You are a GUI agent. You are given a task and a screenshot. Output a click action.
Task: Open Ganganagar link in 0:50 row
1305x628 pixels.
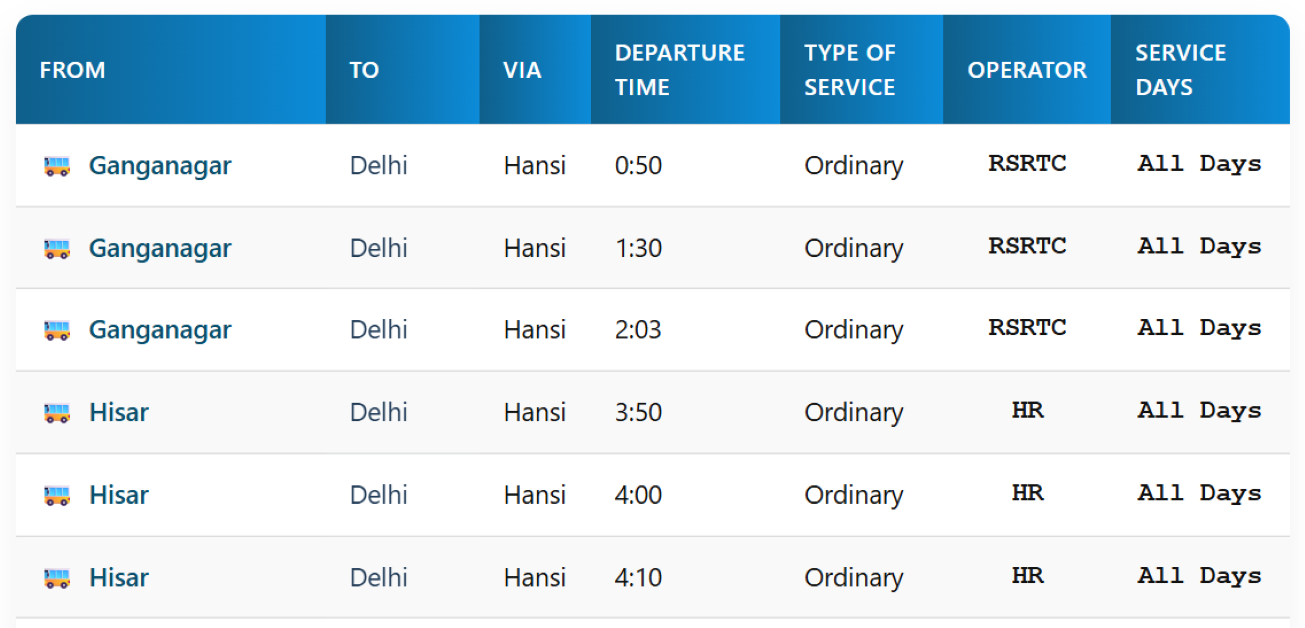(x=160, y=166)
